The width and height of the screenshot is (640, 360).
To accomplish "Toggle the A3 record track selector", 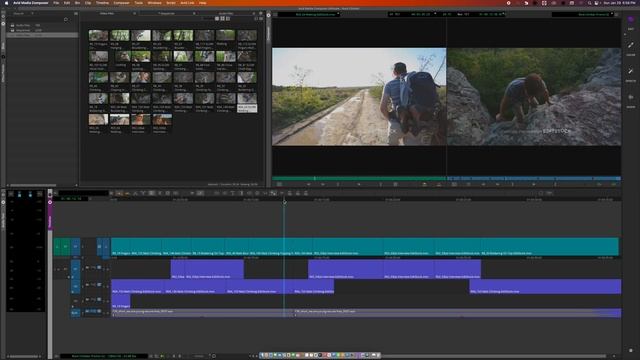I will coord(76,301).
